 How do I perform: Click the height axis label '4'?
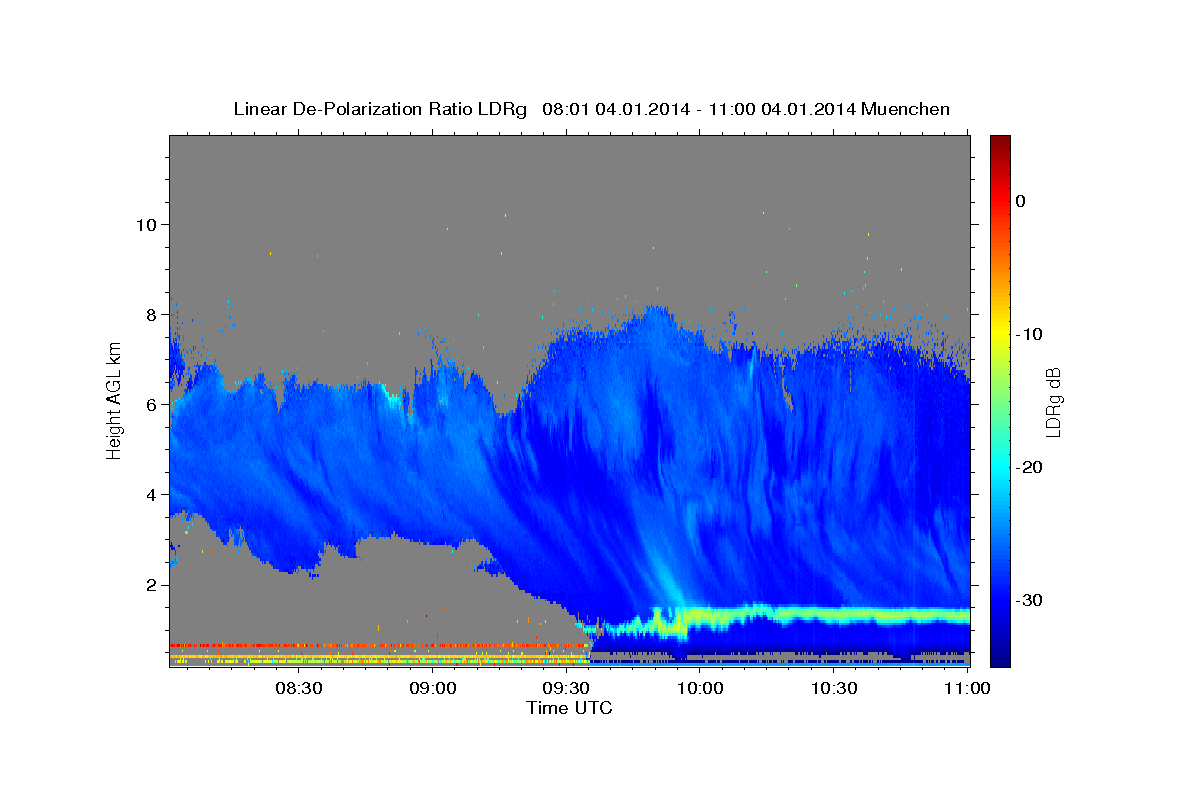point(154,494)
